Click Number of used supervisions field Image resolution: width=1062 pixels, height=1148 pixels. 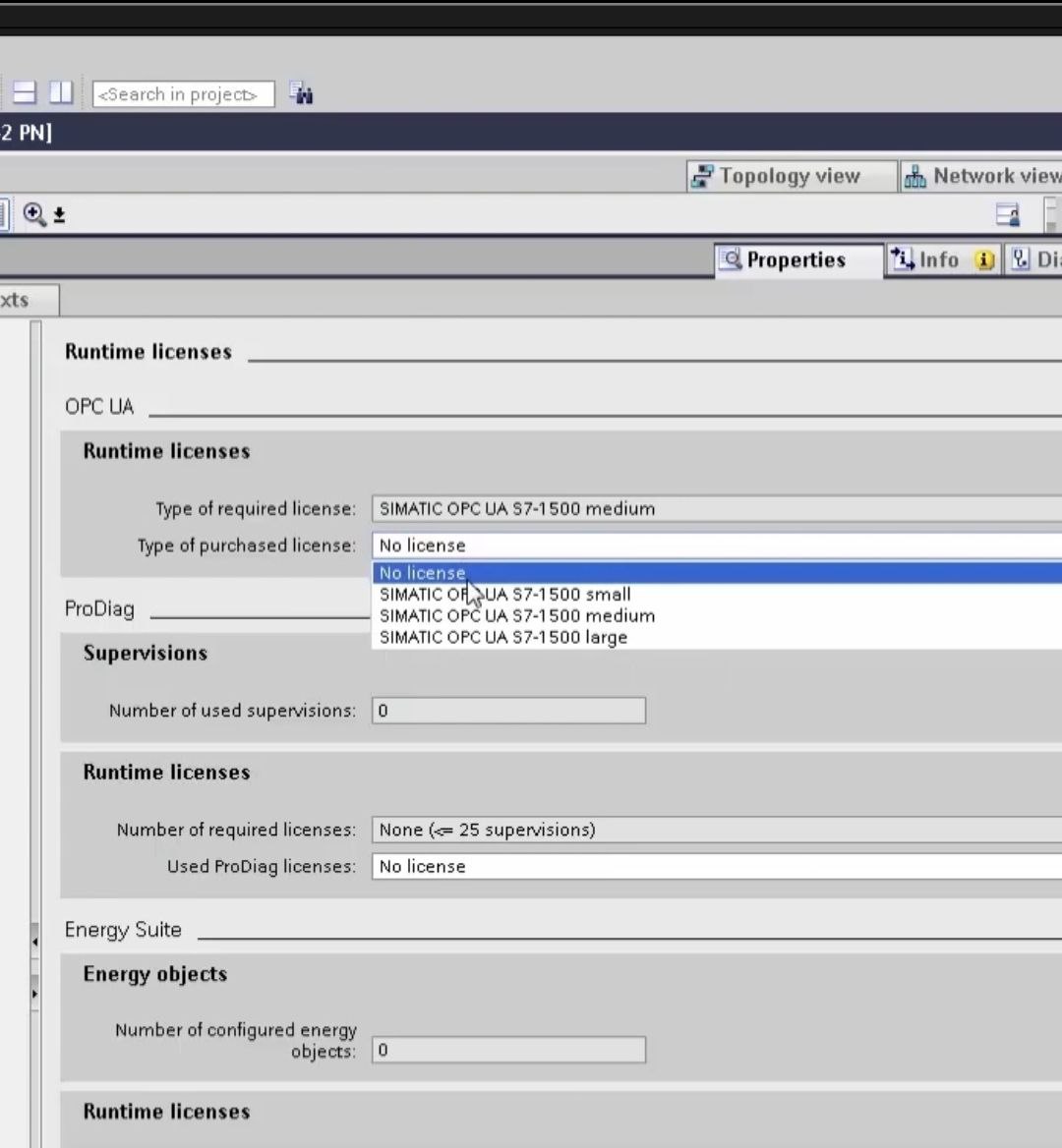coord(509,711)
